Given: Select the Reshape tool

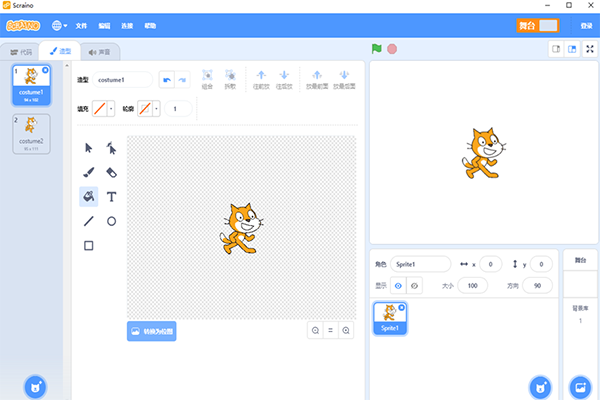Looking at the screenshot, I should pos(111,148).
